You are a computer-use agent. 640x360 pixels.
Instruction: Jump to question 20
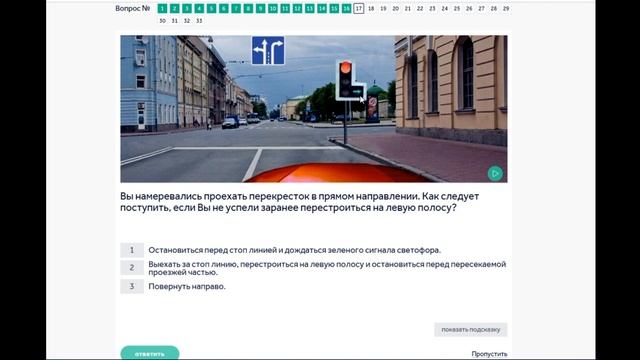point(396,9)
